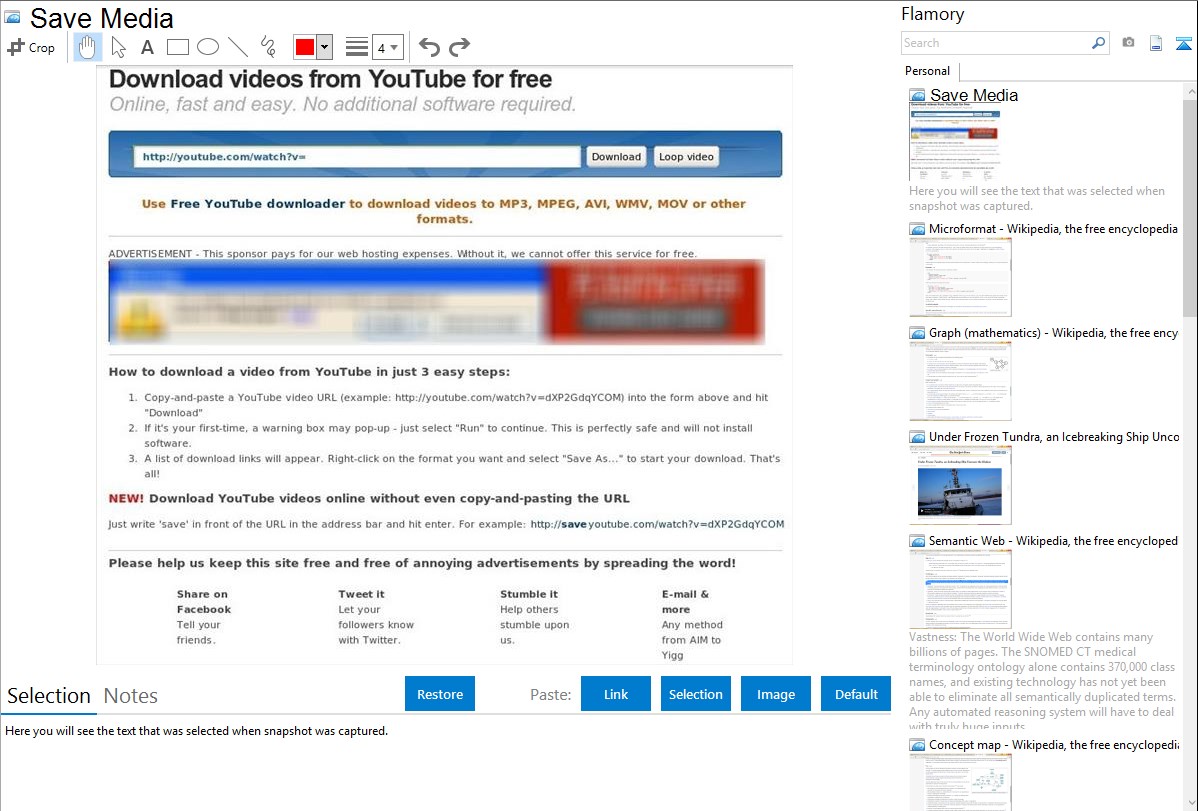Click the Concept map - Wikipedia title
The height and width of the screenshot is (811, 1198).
coord(1054,744)
